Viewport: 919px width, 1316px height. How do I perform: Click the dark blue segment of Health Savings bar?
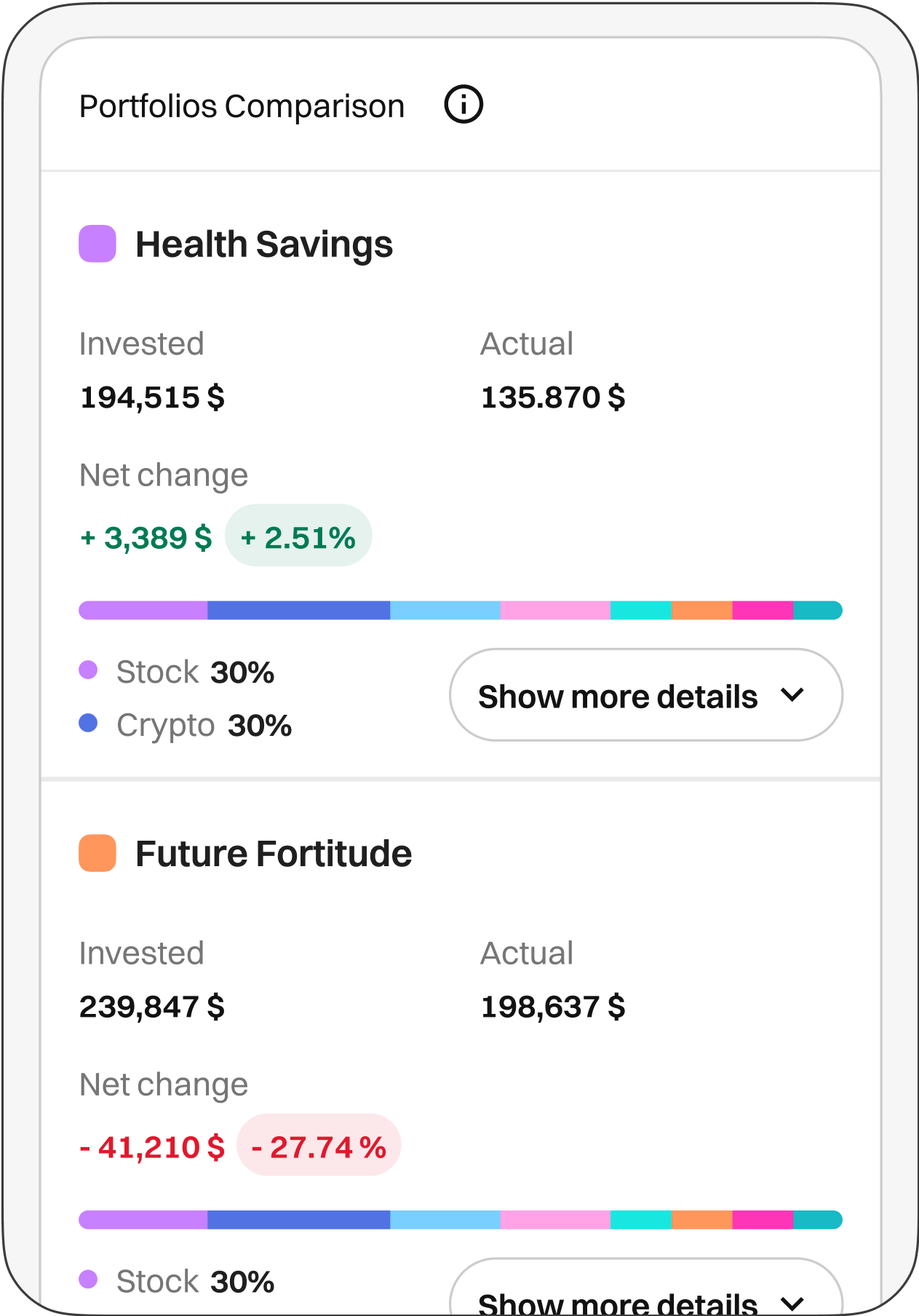point(298,611)
